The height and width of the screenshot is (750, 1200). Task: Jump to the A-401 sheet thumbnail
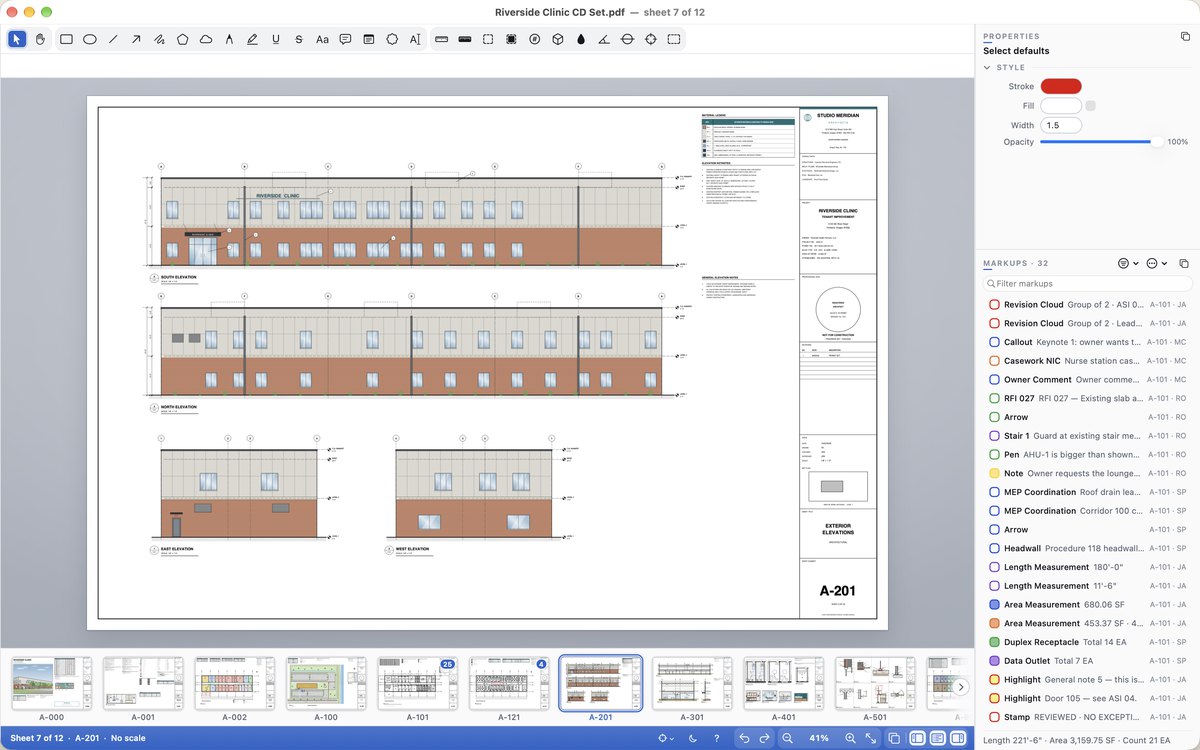(x=783, y=683)
